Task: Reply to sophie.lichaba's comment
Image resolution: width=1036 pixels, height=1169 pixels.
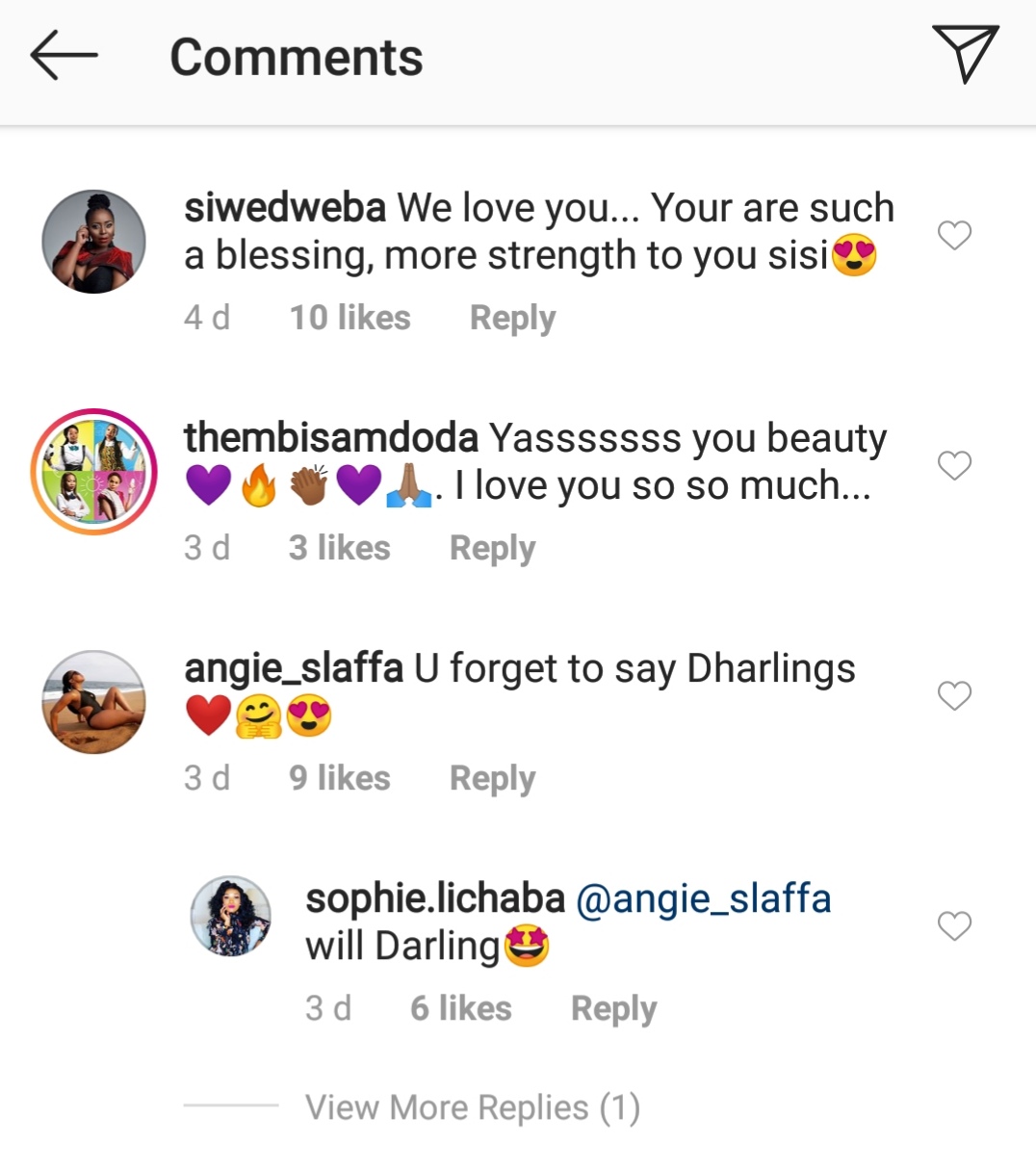Action: tap(613, 1008)
